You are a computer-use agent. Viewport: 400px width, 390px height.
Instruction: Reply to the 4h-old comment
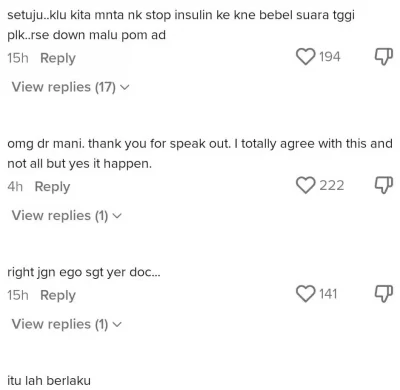point(52,187)
